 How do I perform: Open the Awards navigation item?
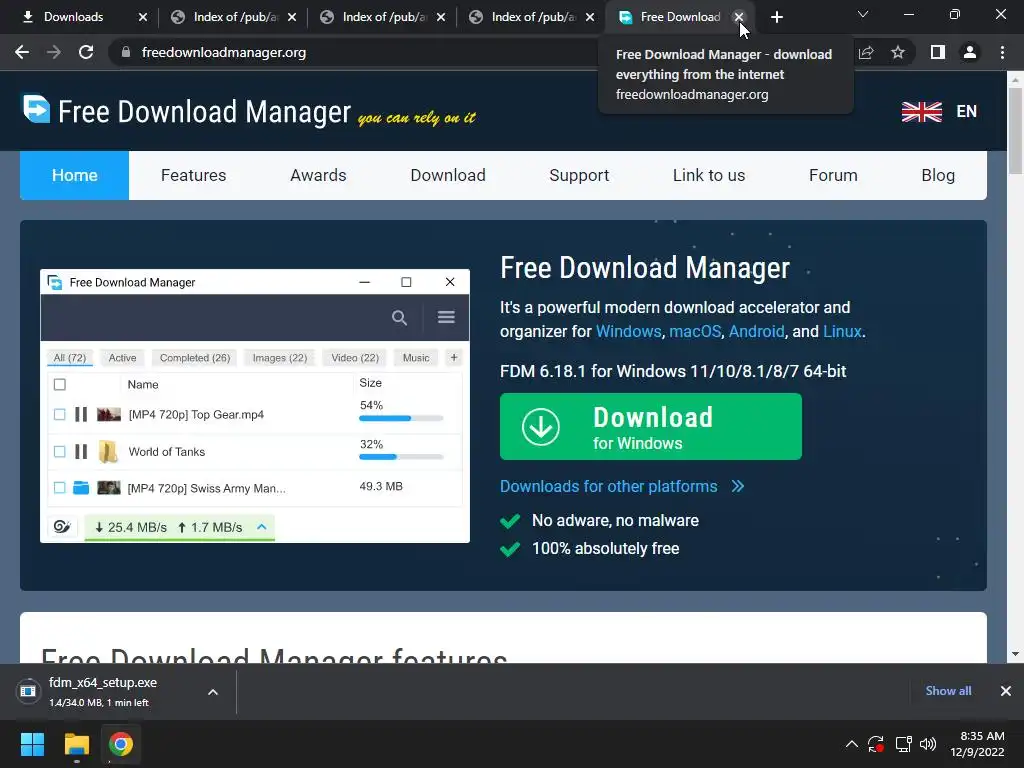point(318,176)
